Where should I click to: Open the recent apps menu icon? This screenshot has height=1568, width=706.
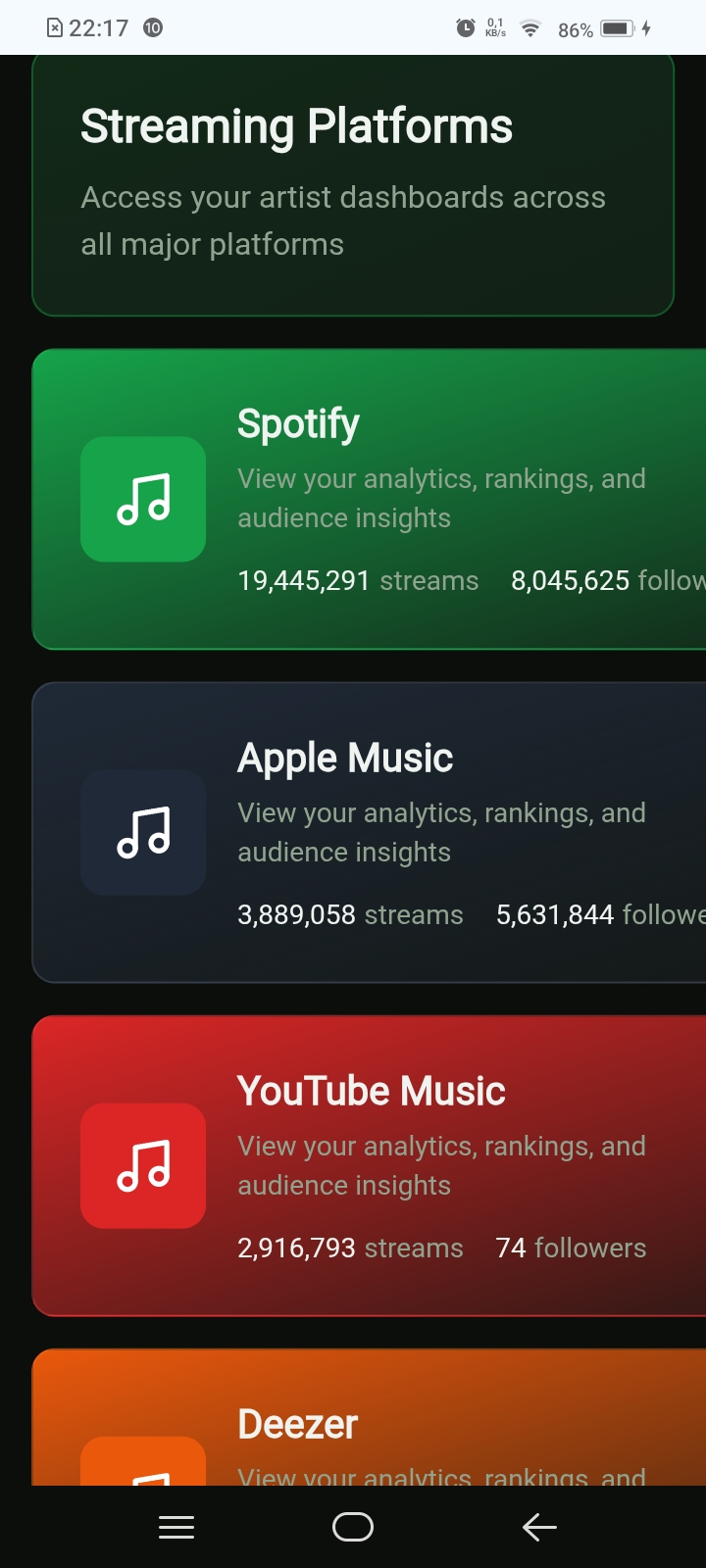point(176,1527)
